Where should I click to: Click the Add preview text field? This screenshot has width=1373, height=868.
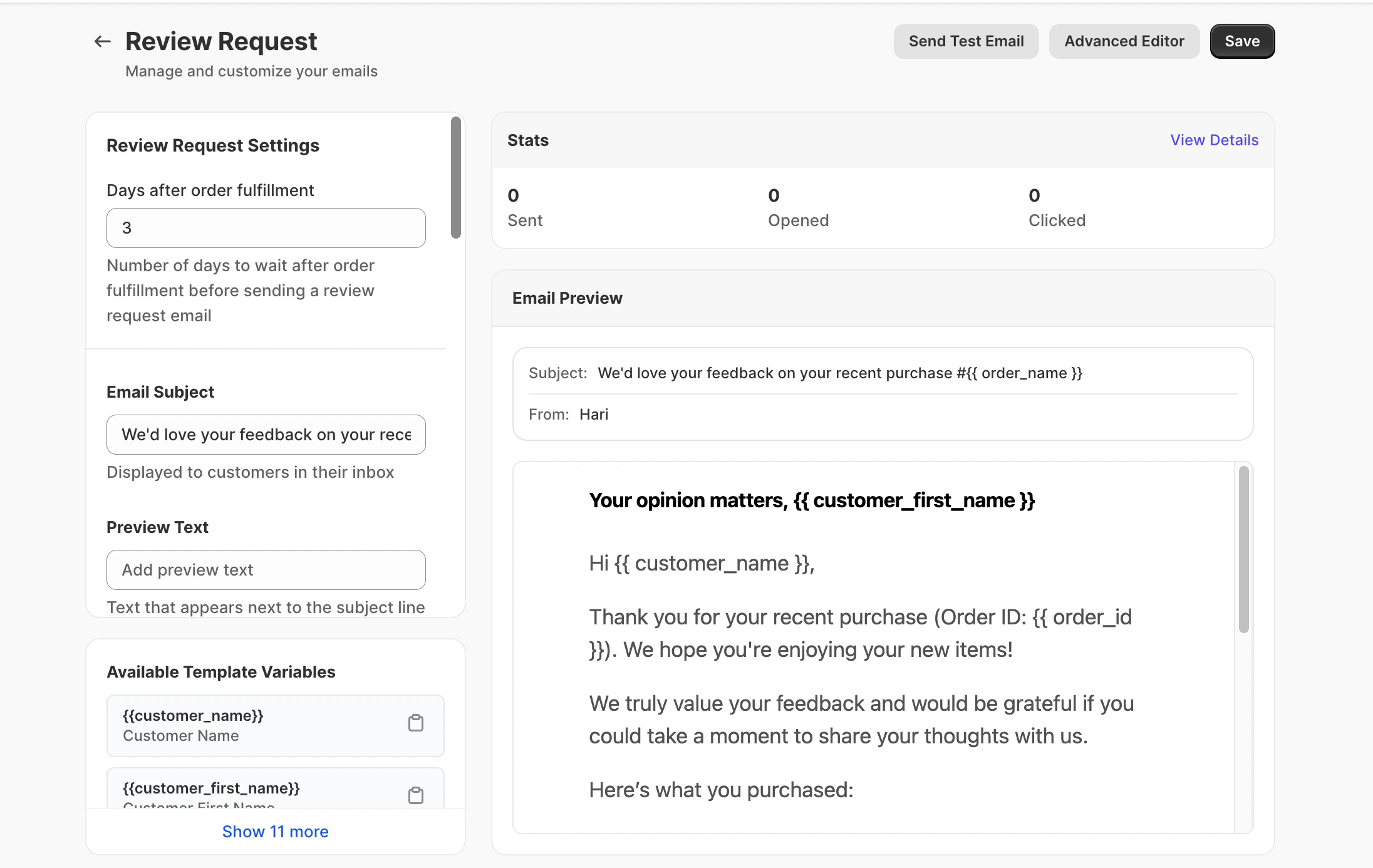click(266, 570)
